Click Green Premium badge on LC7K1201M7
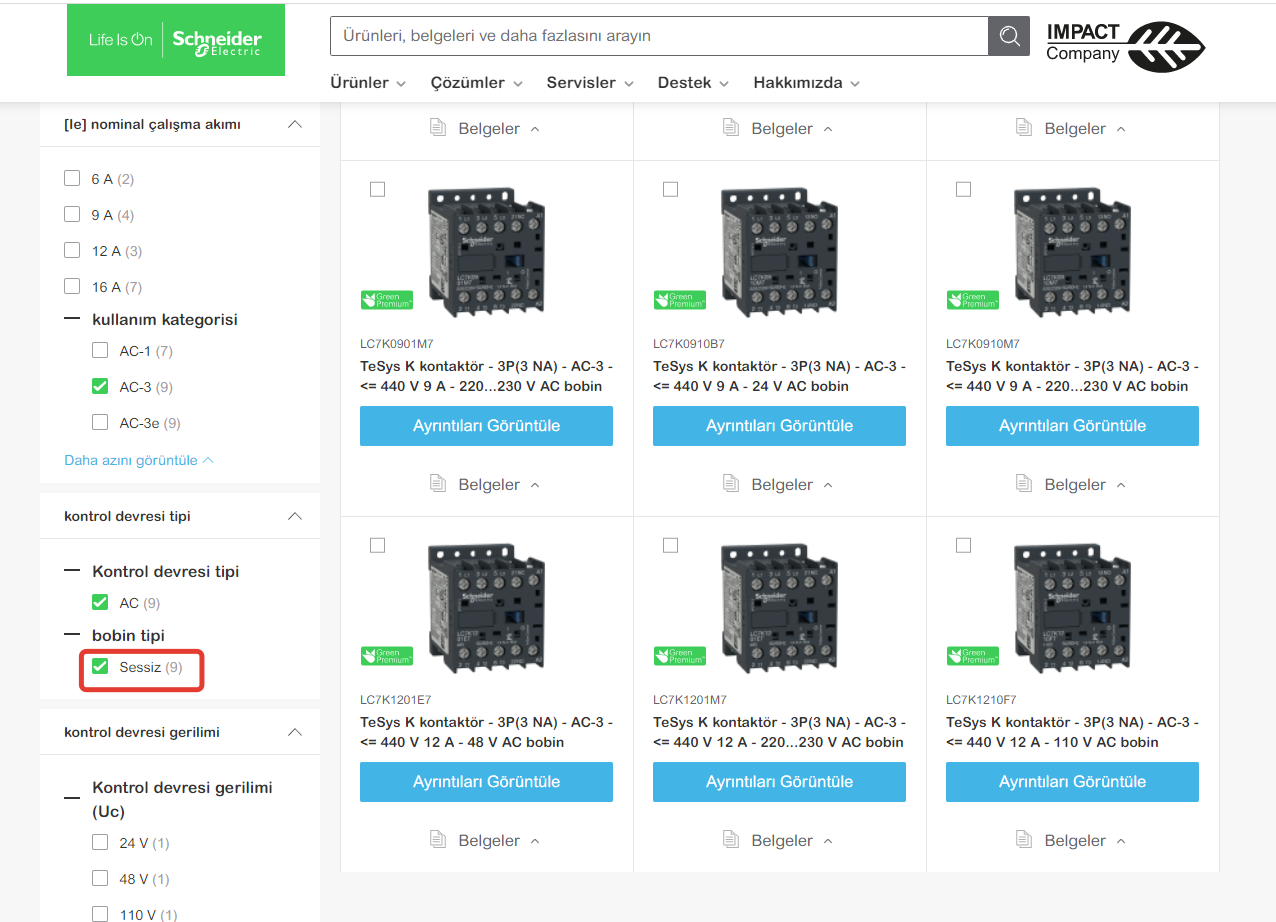This screenshot has height=922, width=1276. (x=679, y=656)
